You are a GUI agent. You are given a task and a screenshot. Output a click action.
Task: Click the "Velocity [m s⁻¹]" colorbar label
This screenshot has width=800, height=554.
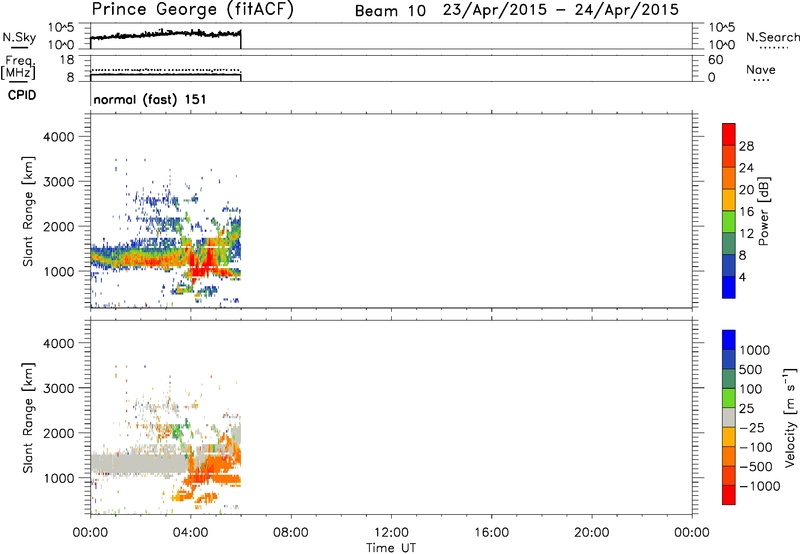click(790, 418)
